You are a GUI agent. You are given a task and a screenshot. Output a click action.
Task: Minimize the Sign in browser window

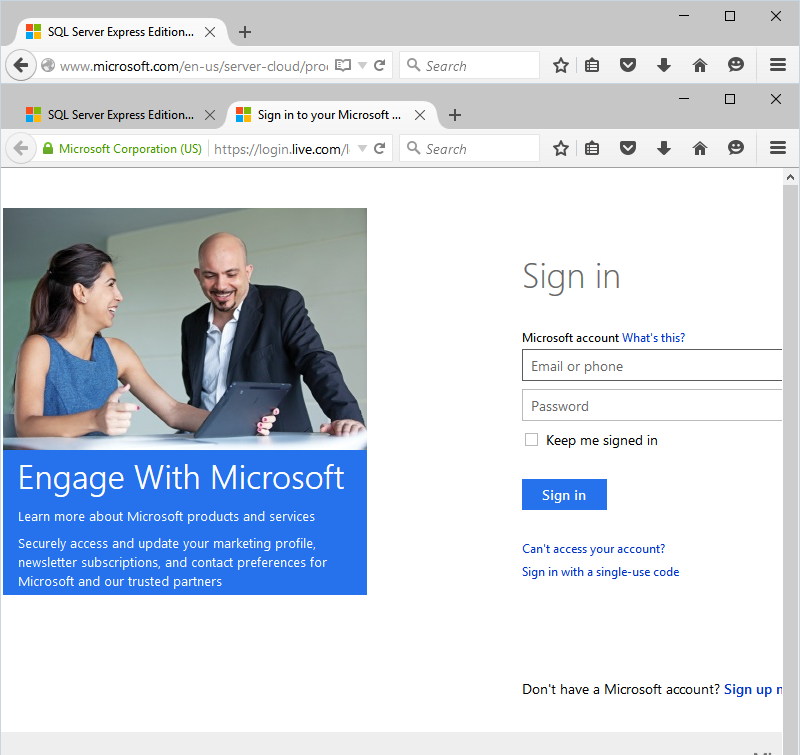click(684, 98)
